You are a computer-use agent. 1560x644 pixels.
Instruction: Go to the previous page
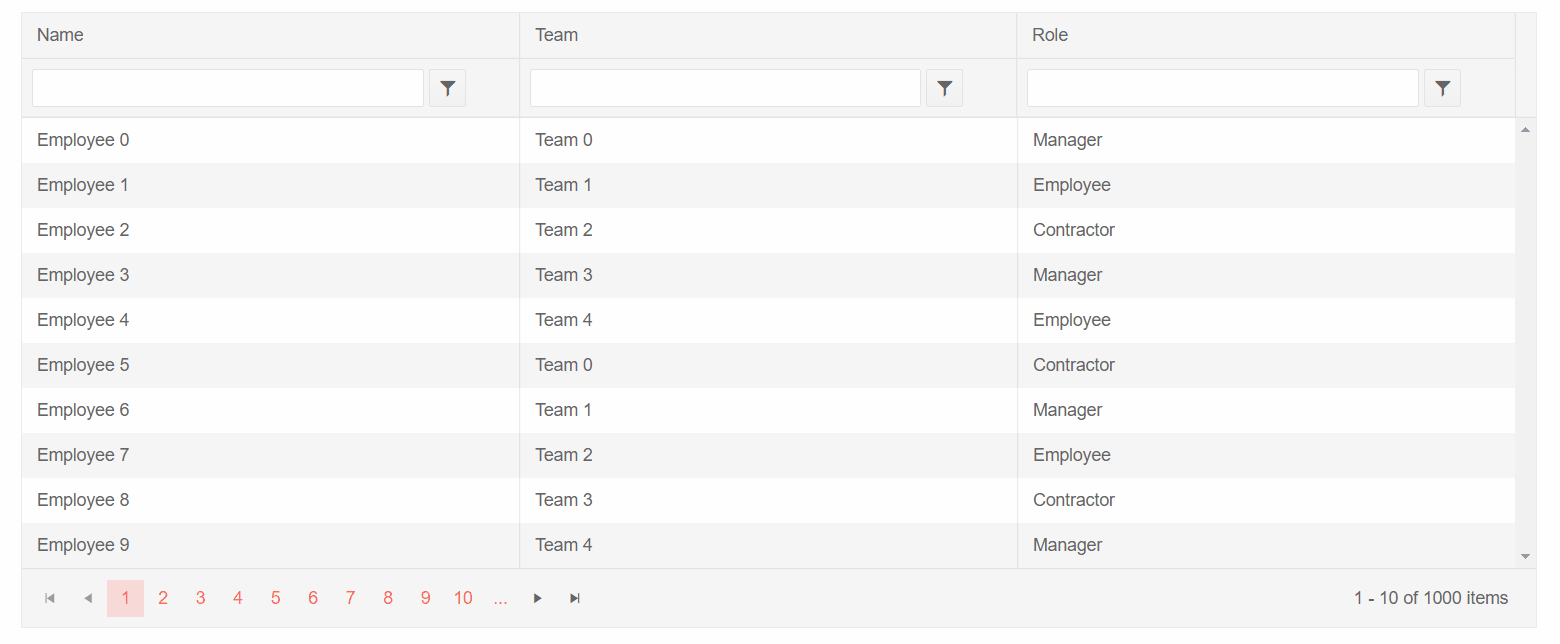88,598
